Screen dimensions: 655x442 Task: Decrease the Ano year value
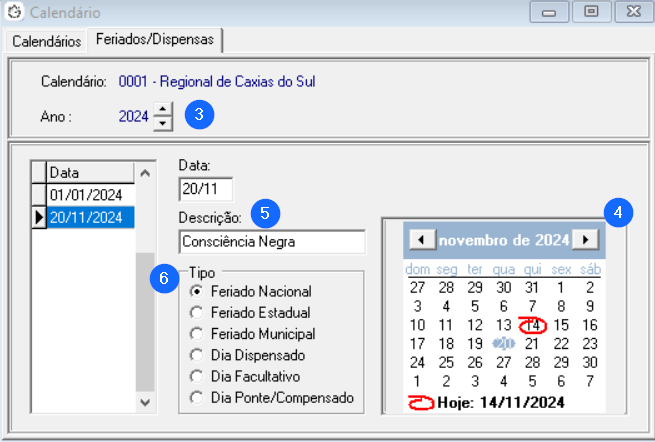coord(163,122)
